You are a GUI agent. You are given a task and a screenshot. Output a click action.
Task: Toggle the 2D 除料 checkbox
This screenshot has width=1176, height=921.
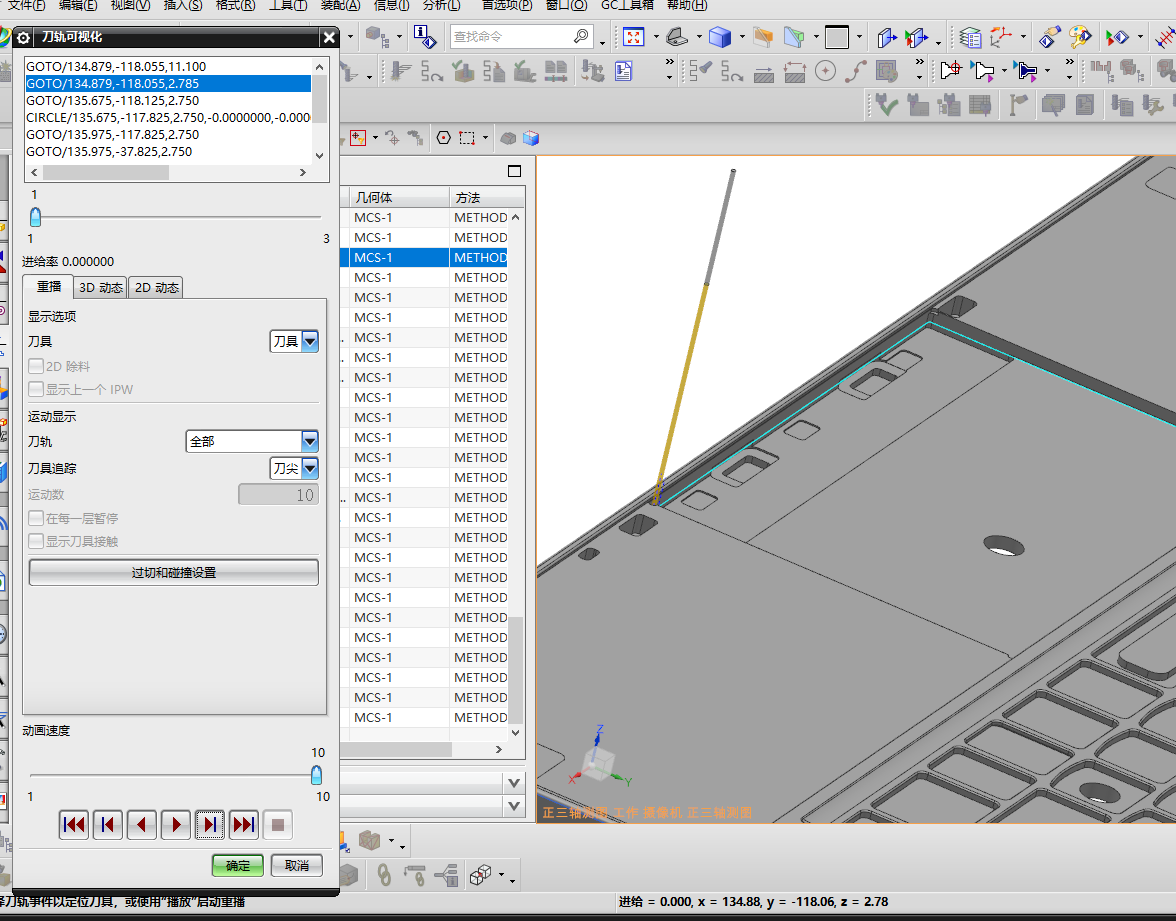pos(36,367)
